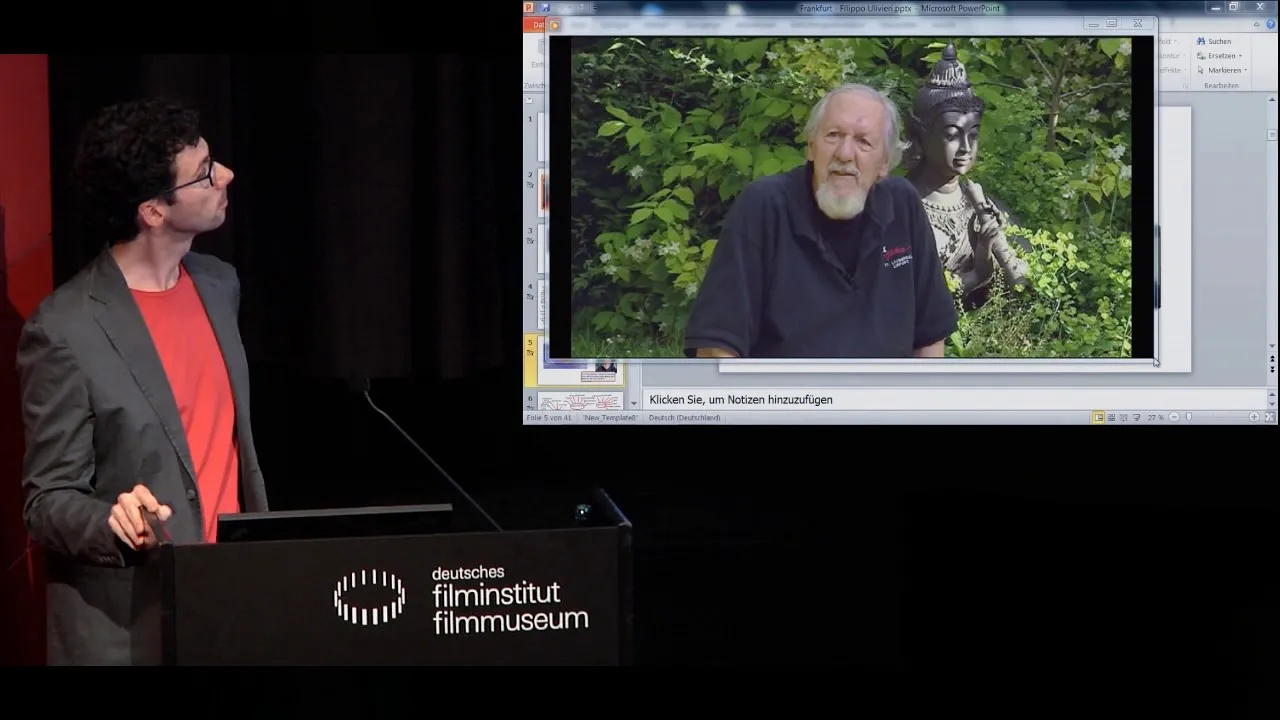Click the playing video frame
The width and height of the screenshot is (1280, 720).
click(851, 197)
